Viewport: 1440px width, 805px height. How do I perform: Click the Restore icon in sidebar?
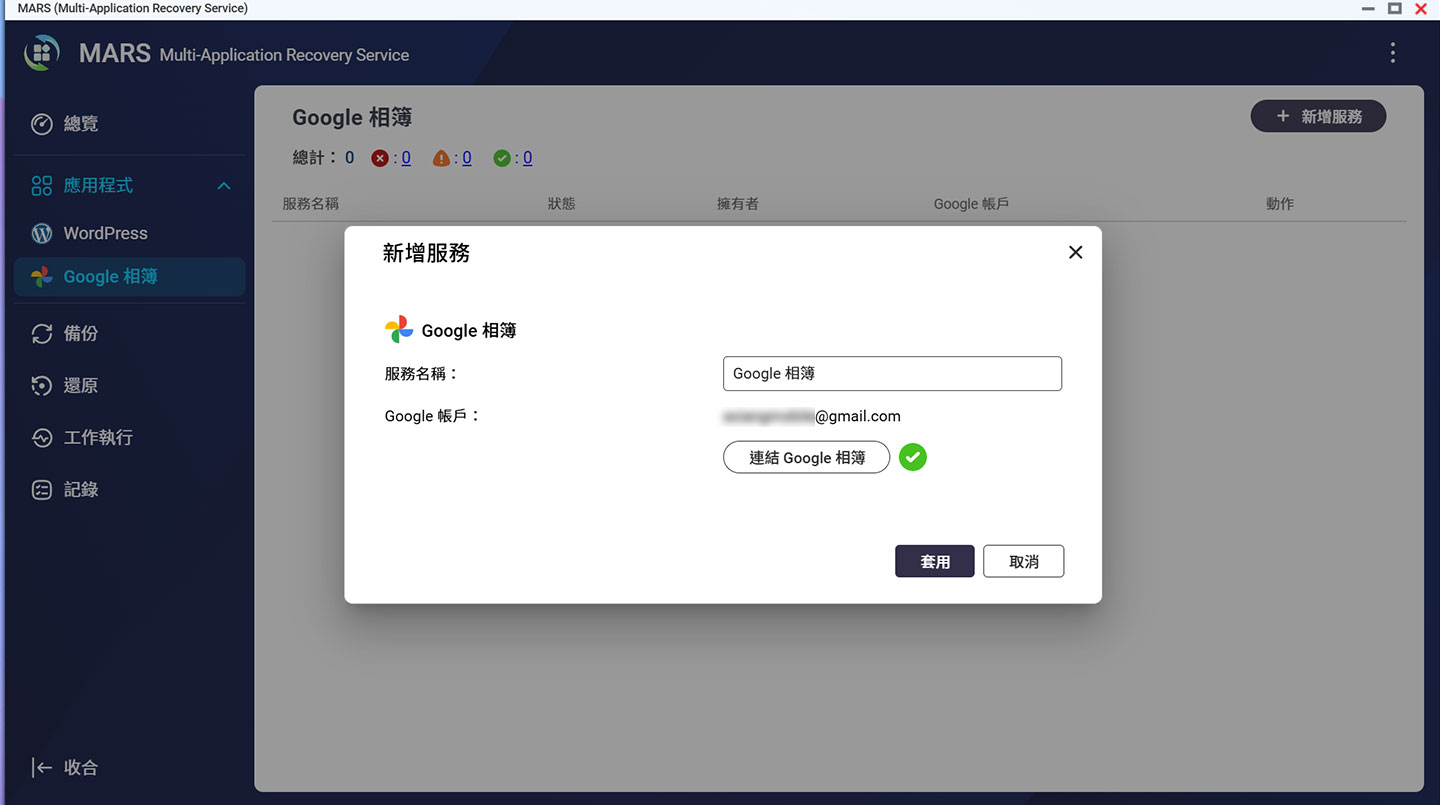42,385
